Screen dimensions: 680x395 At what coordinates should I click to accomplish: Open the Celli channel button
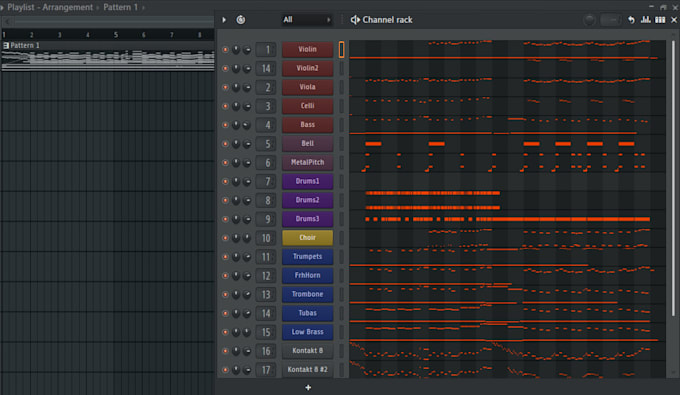pyautogui.click(x=307, y=106)
